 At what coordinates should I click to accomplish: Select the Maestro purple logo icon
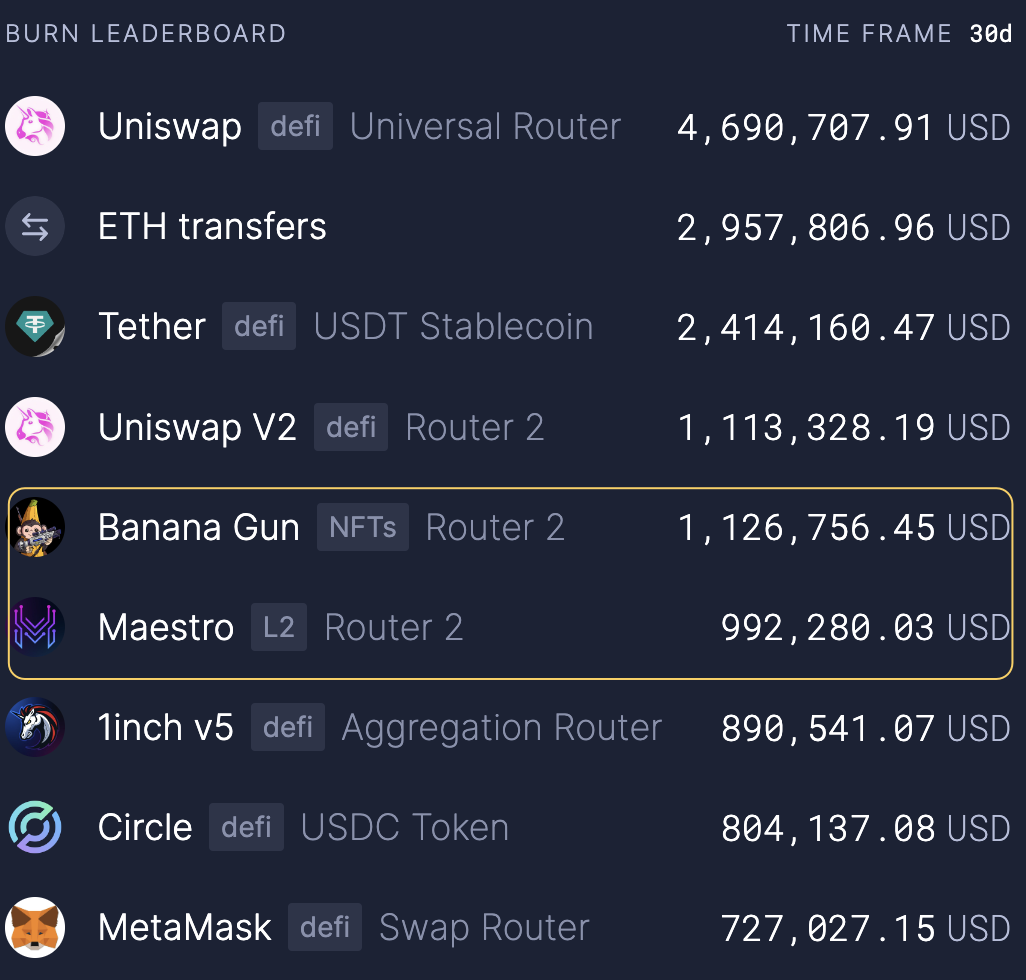tap(35, 627)
